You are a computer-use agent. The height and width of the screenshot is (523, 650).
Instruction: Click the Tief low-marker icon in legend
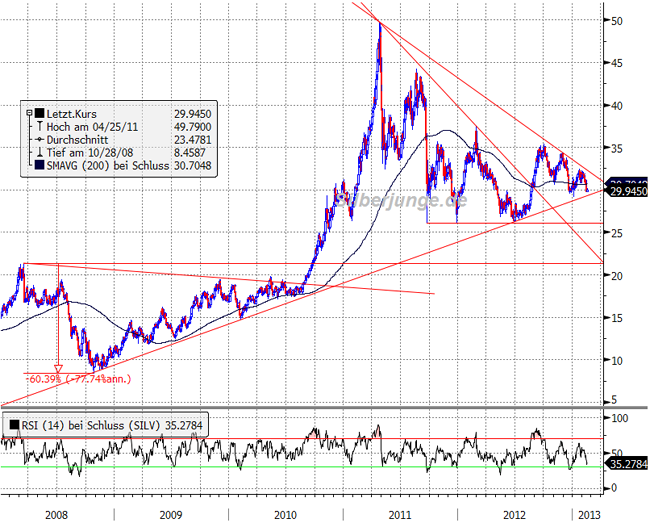click(x=38, y=153)
